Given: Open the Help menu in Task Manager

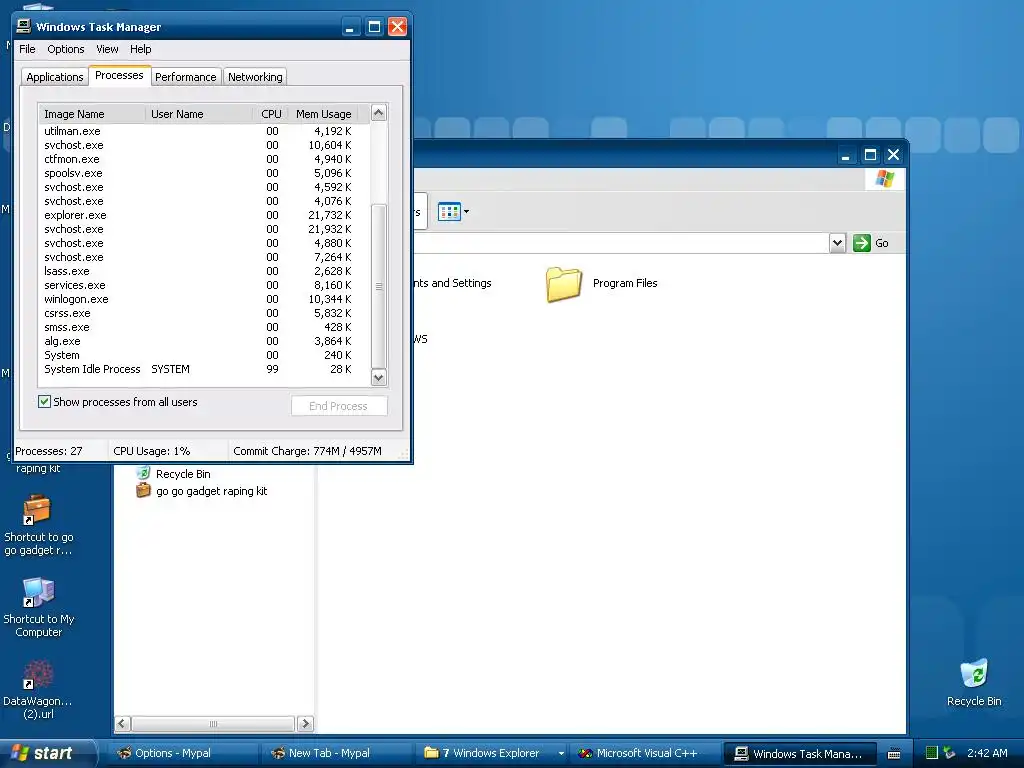Looking at the screenshot, I should coord(140,49).
